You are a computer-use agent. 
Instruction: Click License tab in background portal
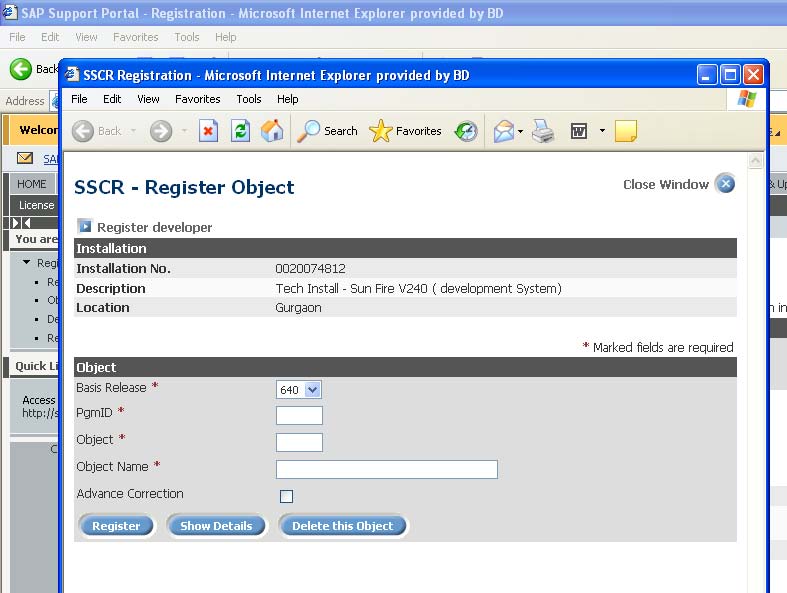[36, 205]
